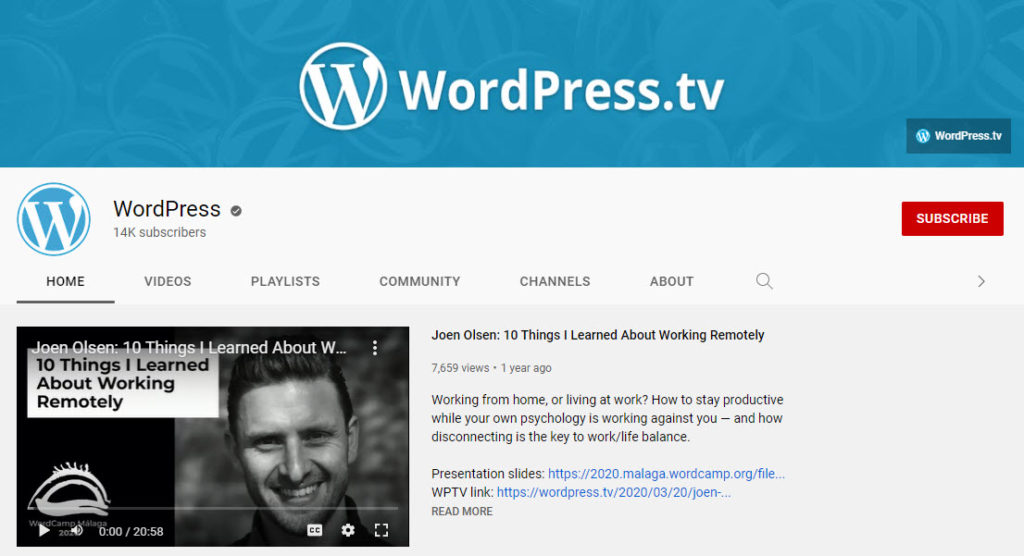Click the video progress bar
The height and width of the screenshot is (556, 1024).
coord(213,508)
